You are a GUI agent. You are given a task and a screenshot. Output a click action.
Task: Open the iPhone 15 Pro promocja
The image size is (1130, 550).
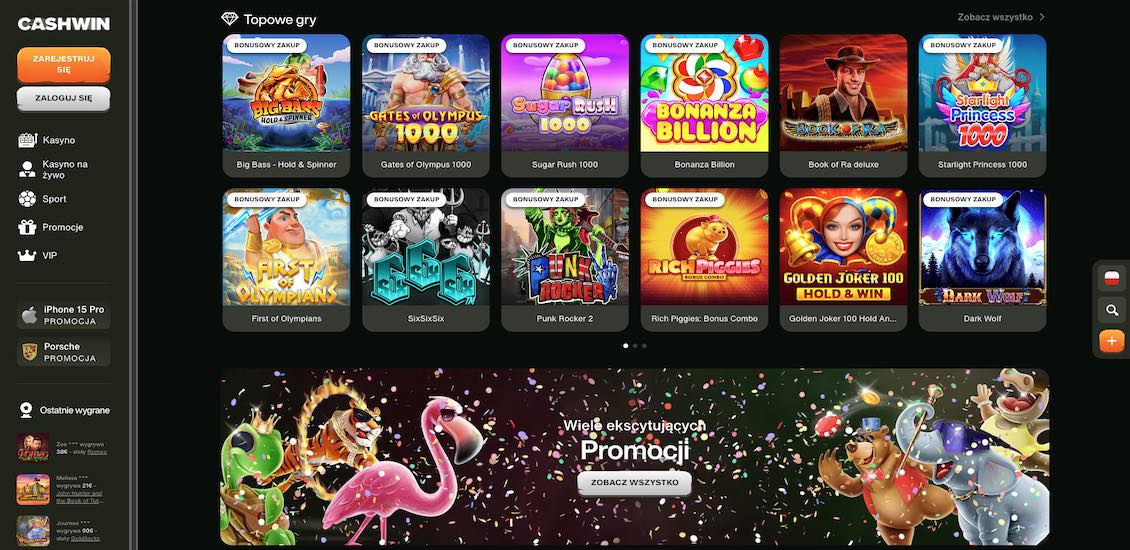(x=64, y=315)
